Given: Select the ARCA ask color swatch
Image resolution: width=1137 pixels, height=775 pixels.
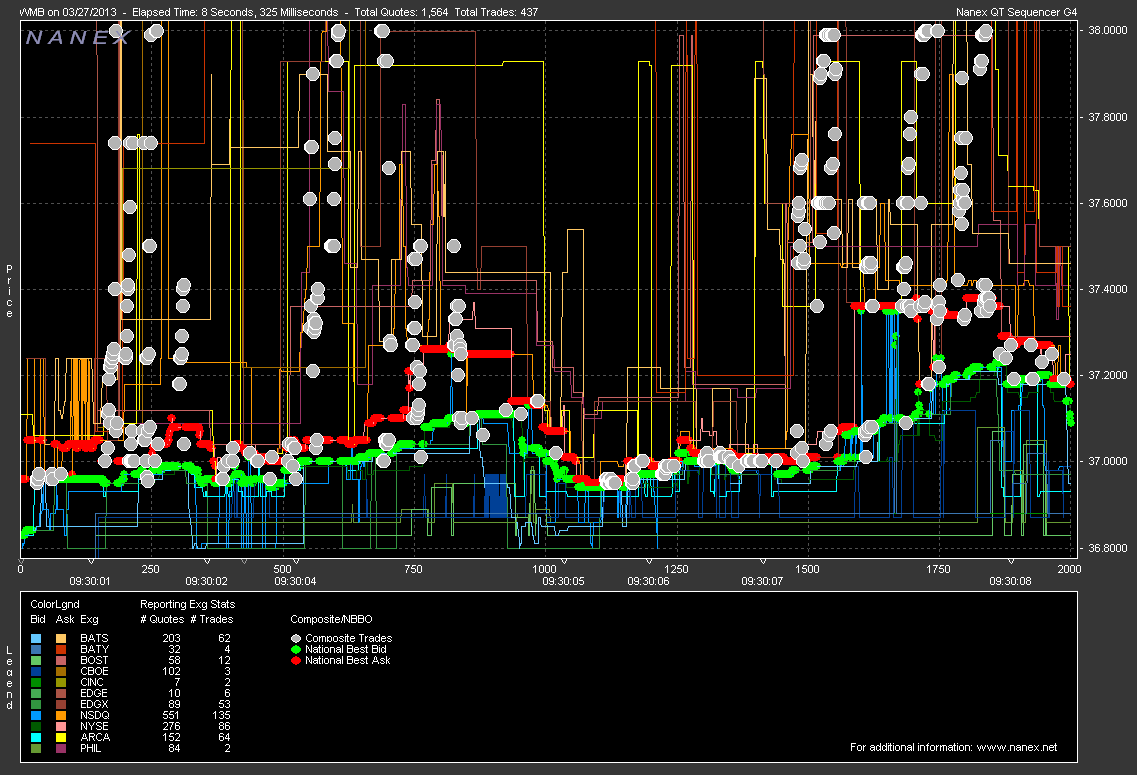Looking at the screenshot, I should pyautogui.click(x=62, y=737).
